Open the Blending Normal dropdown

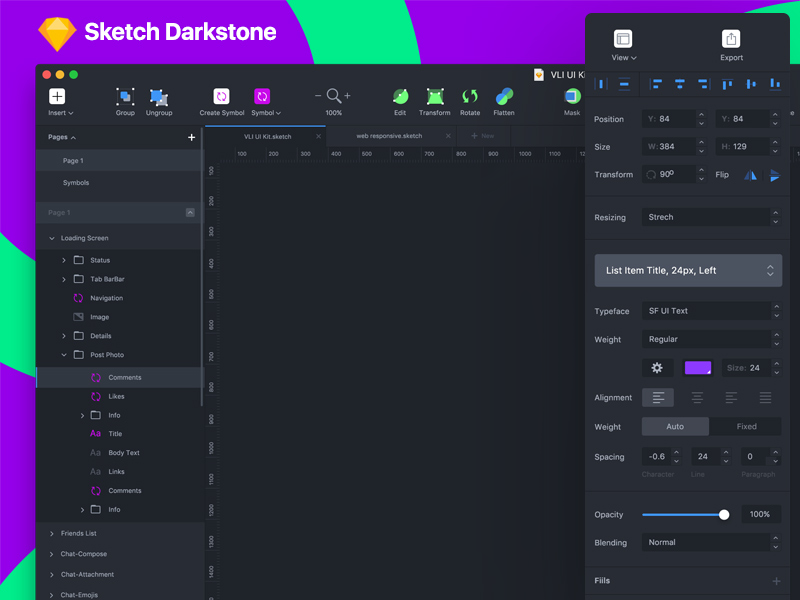(710, 543)
